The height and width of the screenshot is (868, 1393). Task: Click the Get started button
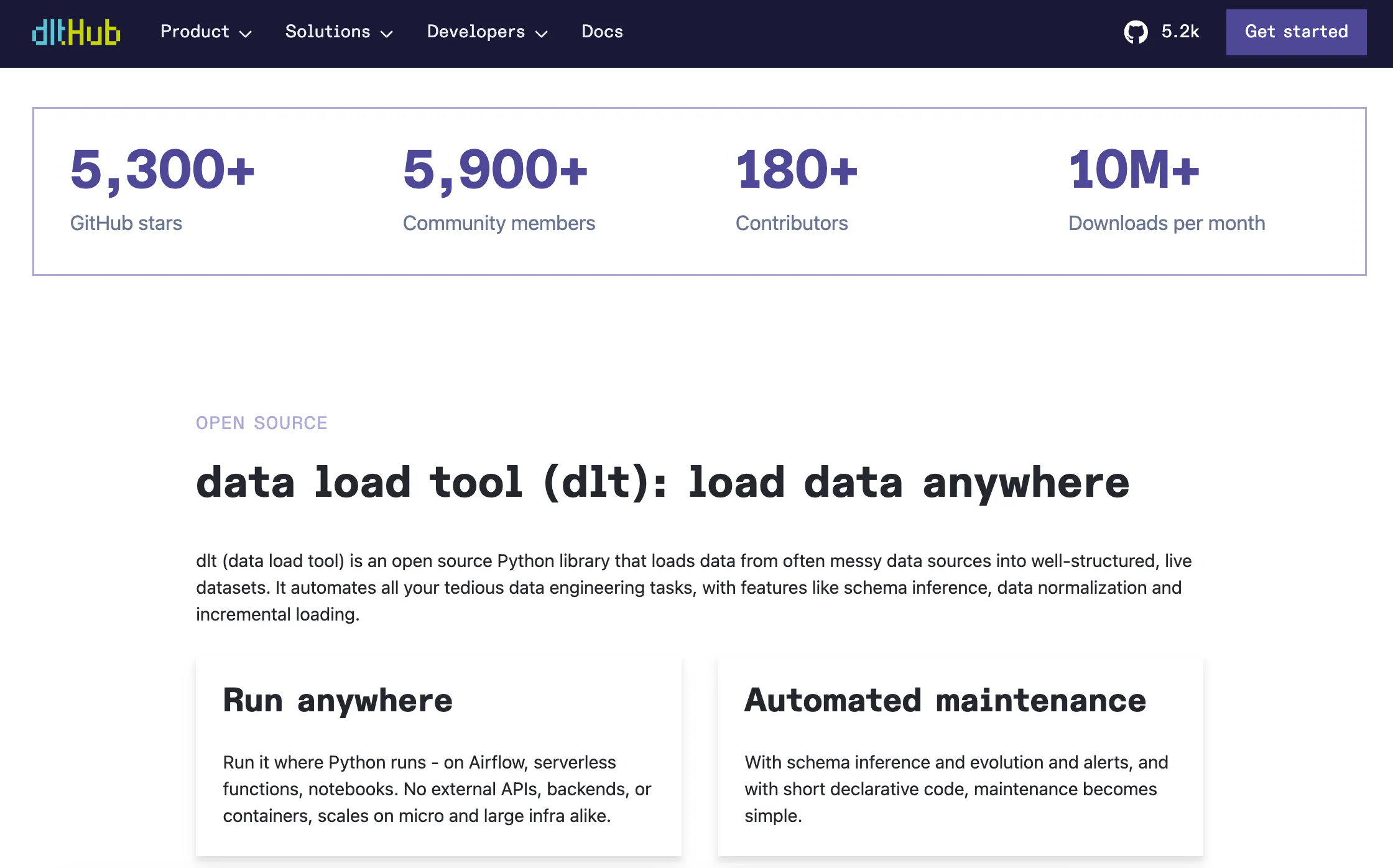pos(1296,32)
